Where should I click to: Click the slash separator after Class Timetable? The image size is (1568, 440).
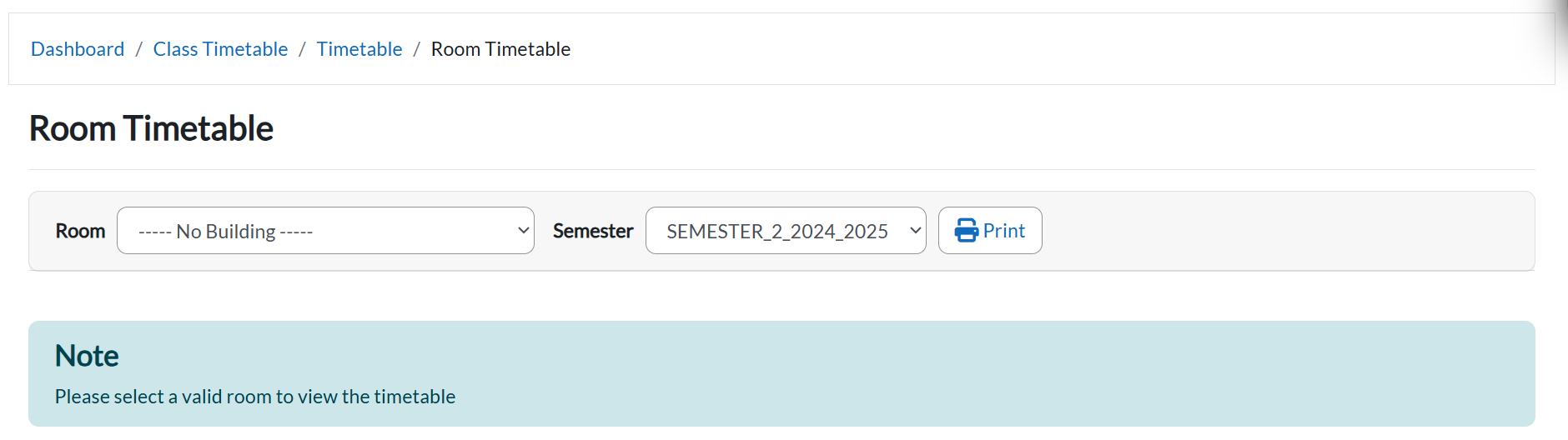(x=302, y=49)
